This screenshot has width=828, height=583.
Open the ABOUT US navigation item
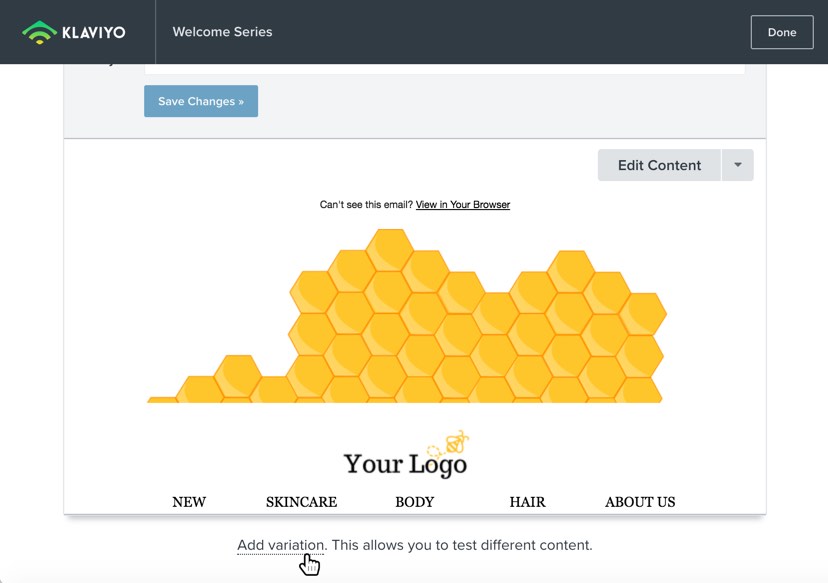[x=640, y=502]
